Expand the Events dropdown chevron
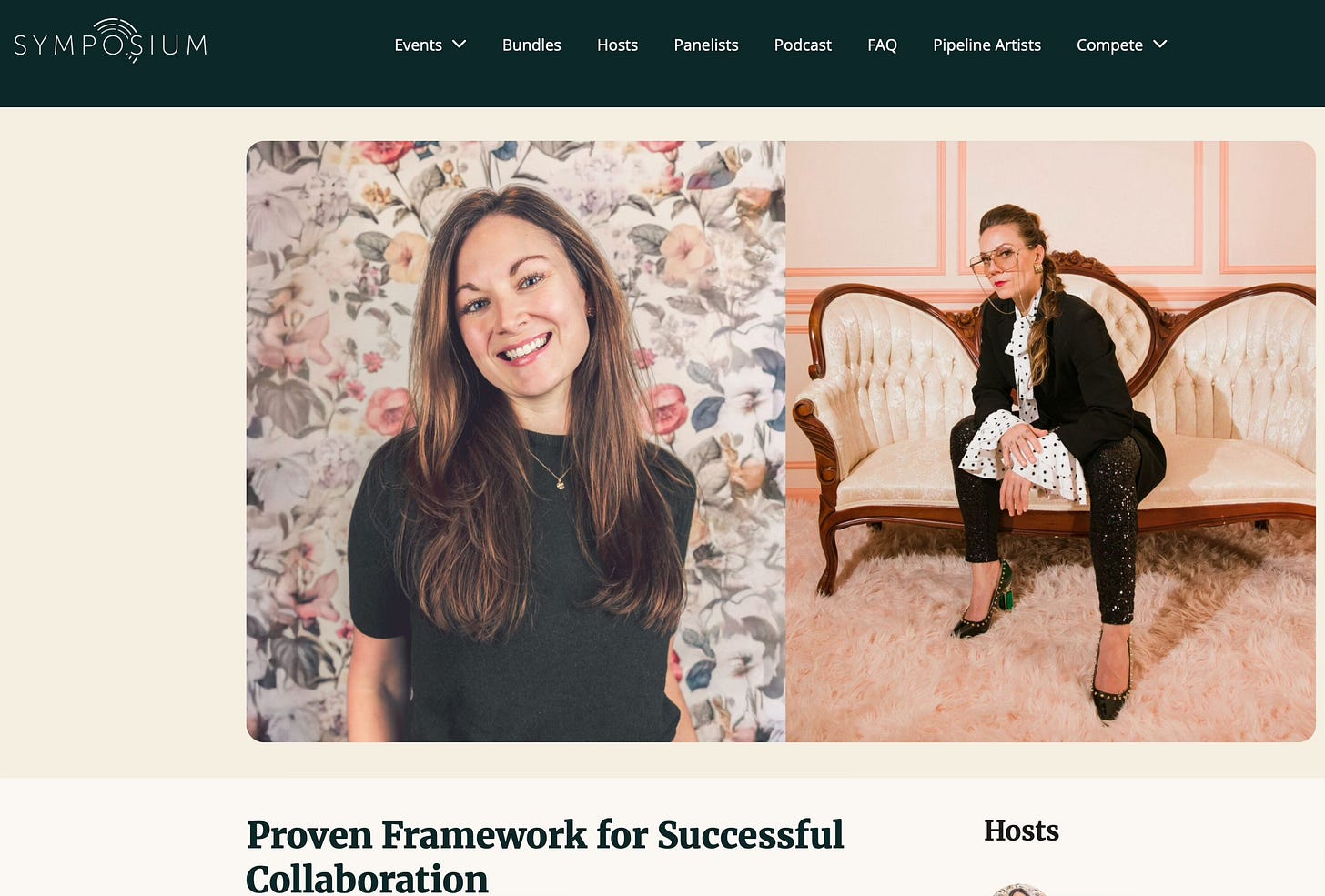 click(x=459, y=44)
